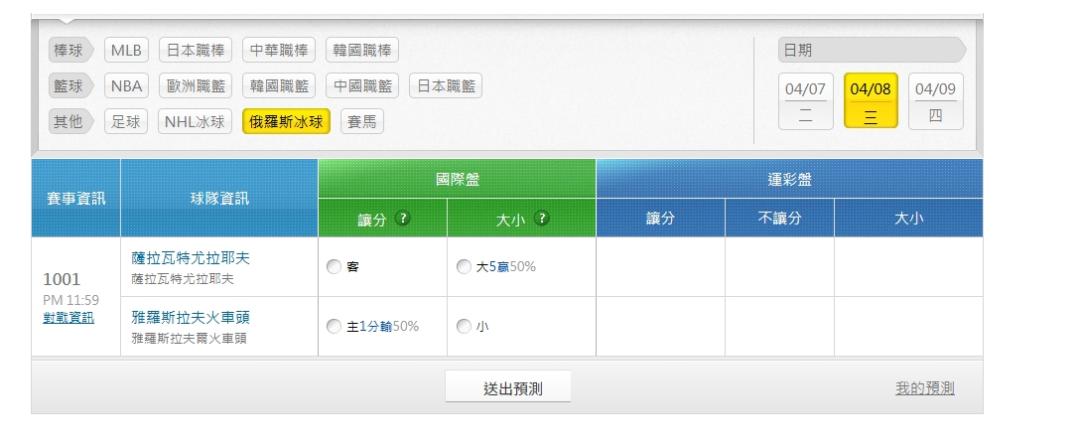
Task: Click the 不讓分 column header
Action: (x=779, y=218)
